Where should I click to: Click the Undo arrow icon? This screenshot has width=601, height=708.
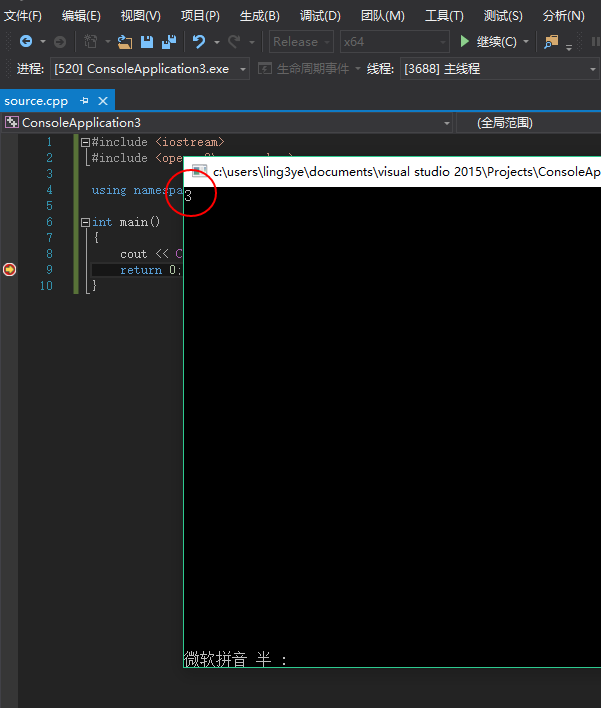[x=199, y=42]
